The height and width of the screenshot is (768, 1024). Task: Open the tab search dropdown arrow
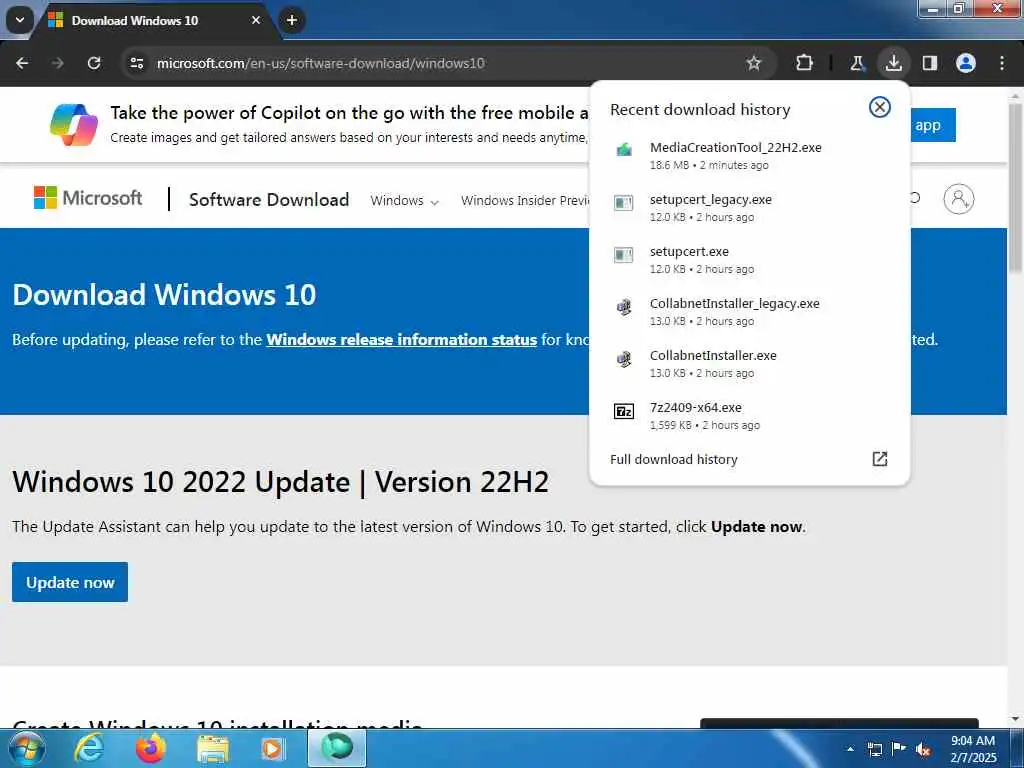[x=20, y=20]
